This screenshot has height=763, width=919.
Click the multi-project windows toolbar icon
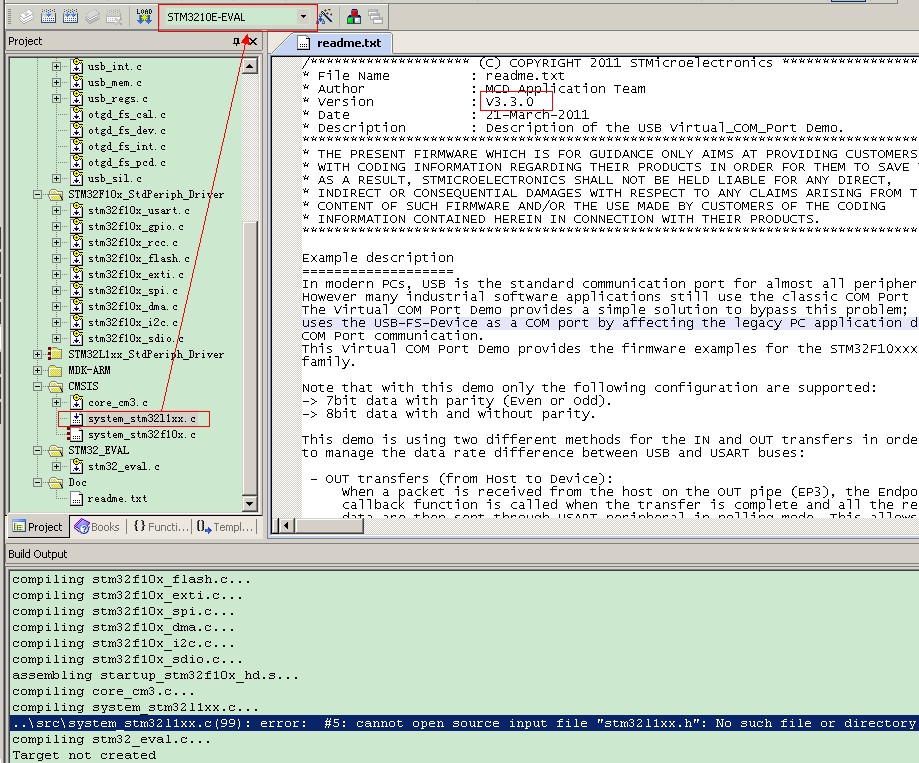pos(375,17)
